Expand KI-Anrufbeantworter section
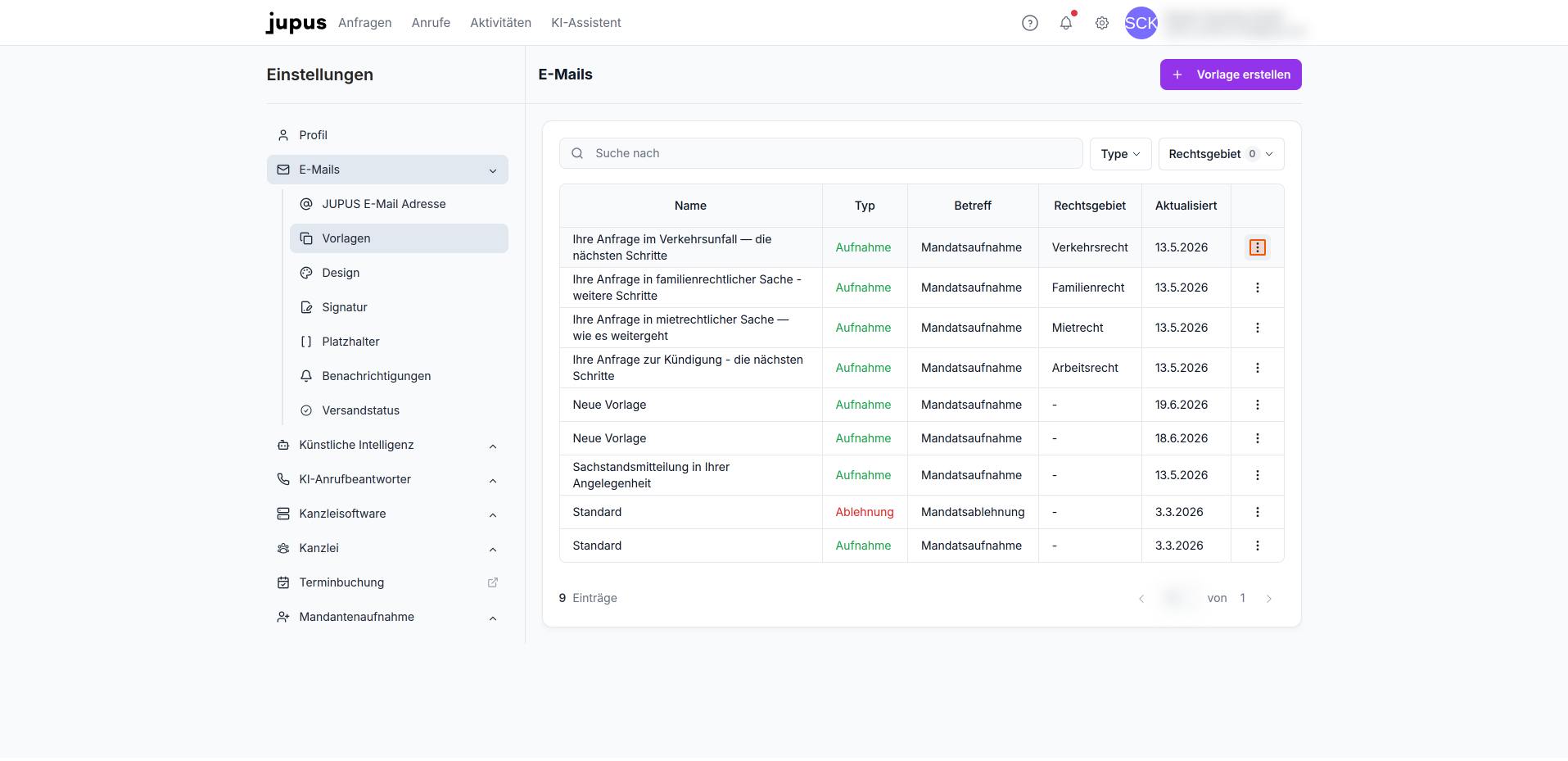The height and width of the screenshot is (761, 1568). [x=387, y=479]
